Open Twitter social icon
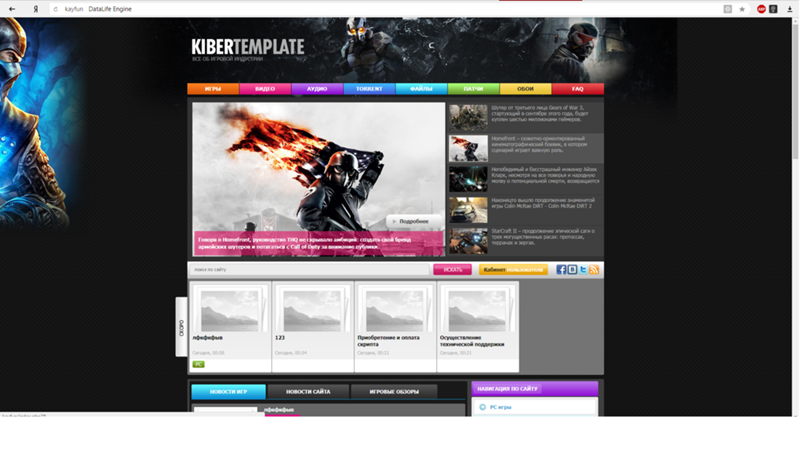Image resolution: width=800 pixels, height=450 pixels. (583, 269)
